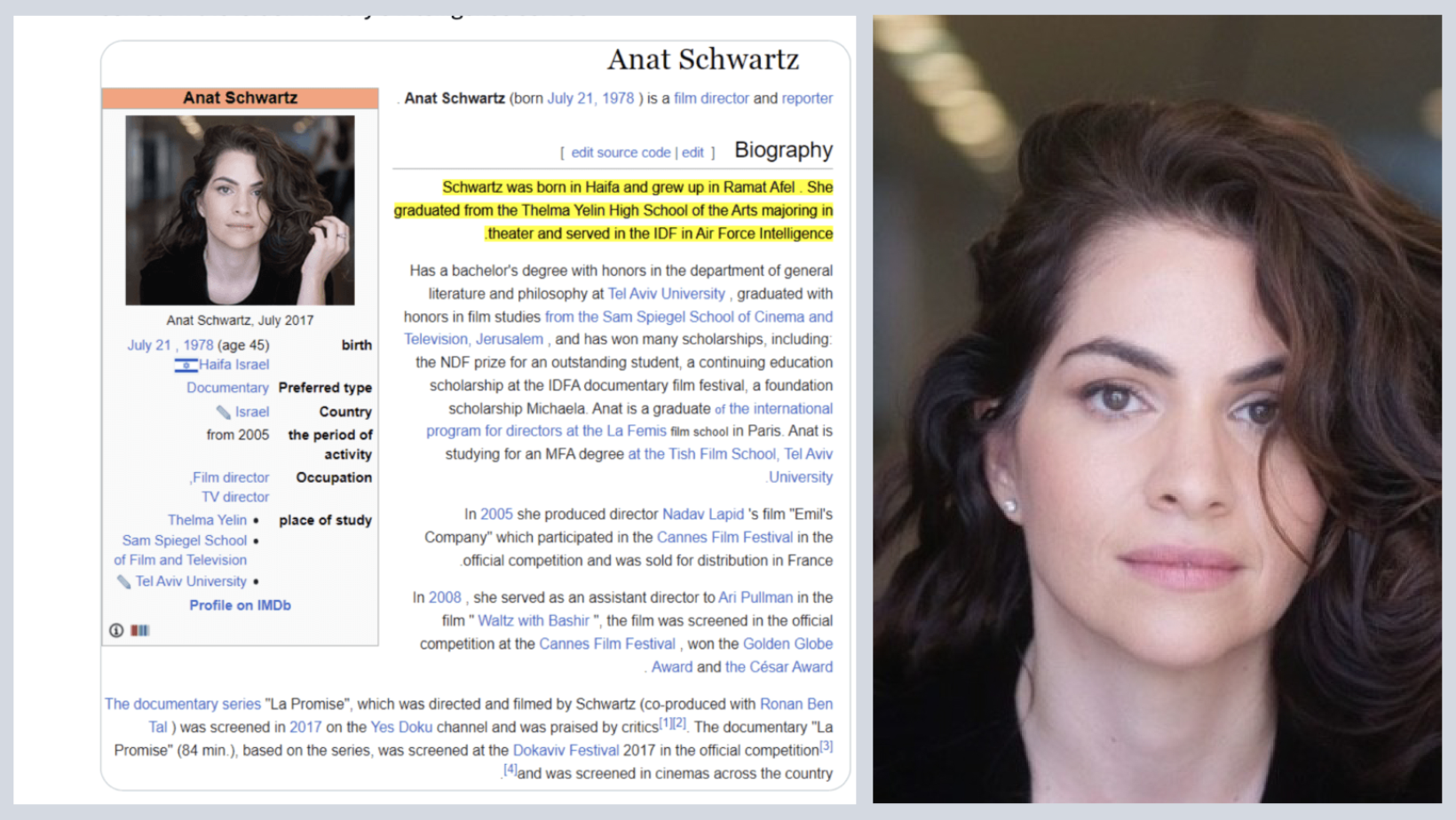Image resolution: width=1456 pixels, height=820 pixels.
Task: Open 'at the Tish Film School' link
Action: tap(701, 454)
